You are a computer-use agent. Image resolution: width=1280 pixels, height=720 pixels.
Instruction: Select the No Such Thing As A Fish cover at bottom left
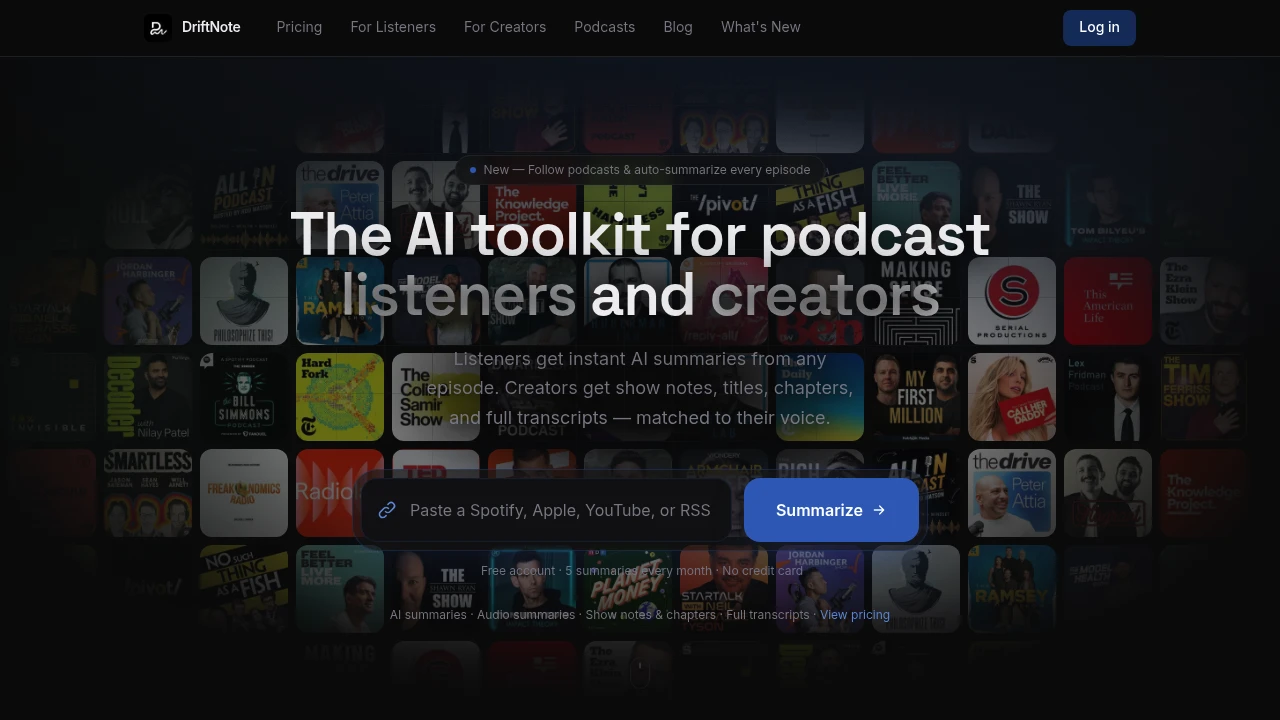tap(244, 589)
